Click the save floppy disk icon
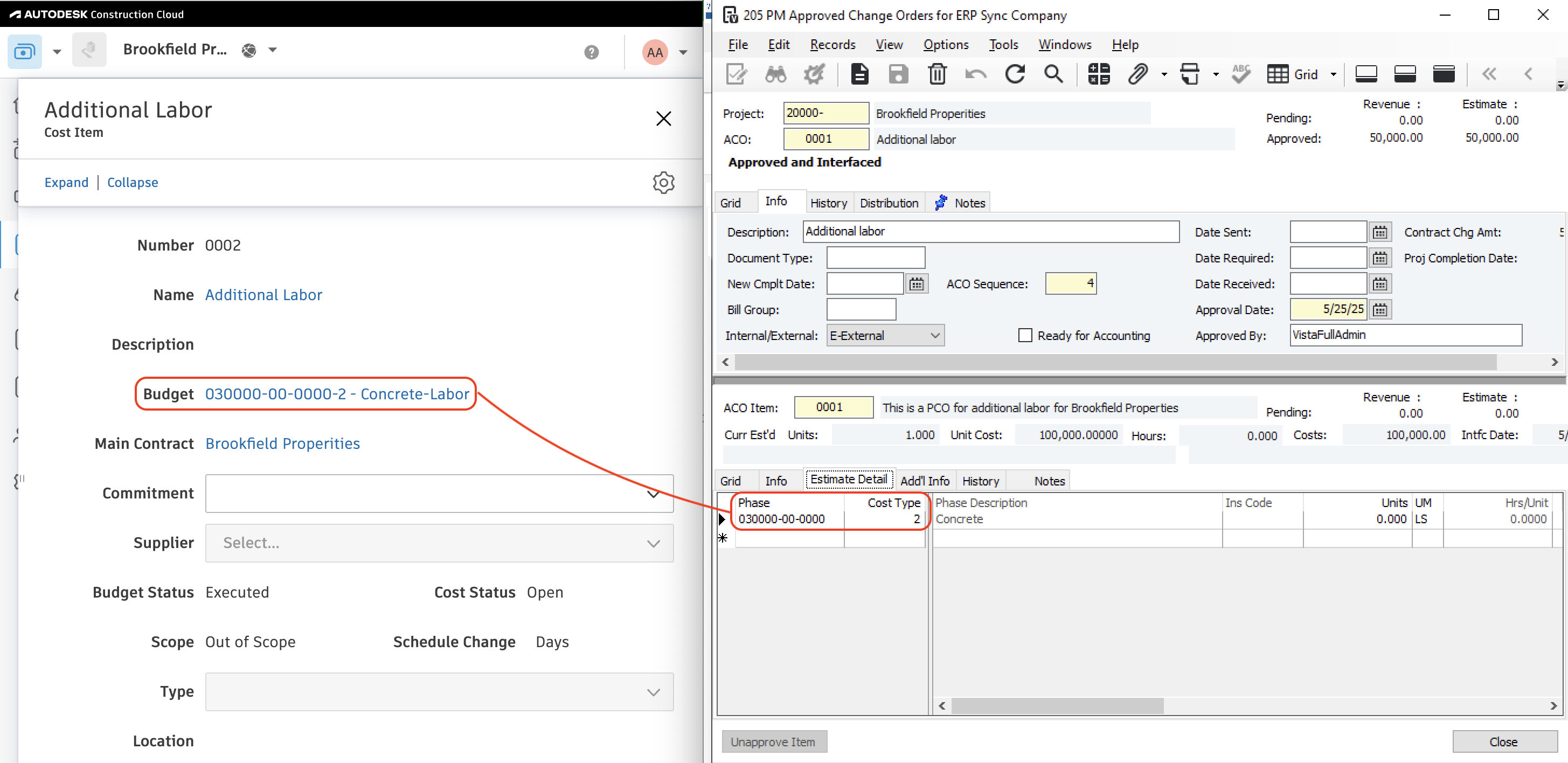This screenshot has width=1568, height=763. pos(898,74)
